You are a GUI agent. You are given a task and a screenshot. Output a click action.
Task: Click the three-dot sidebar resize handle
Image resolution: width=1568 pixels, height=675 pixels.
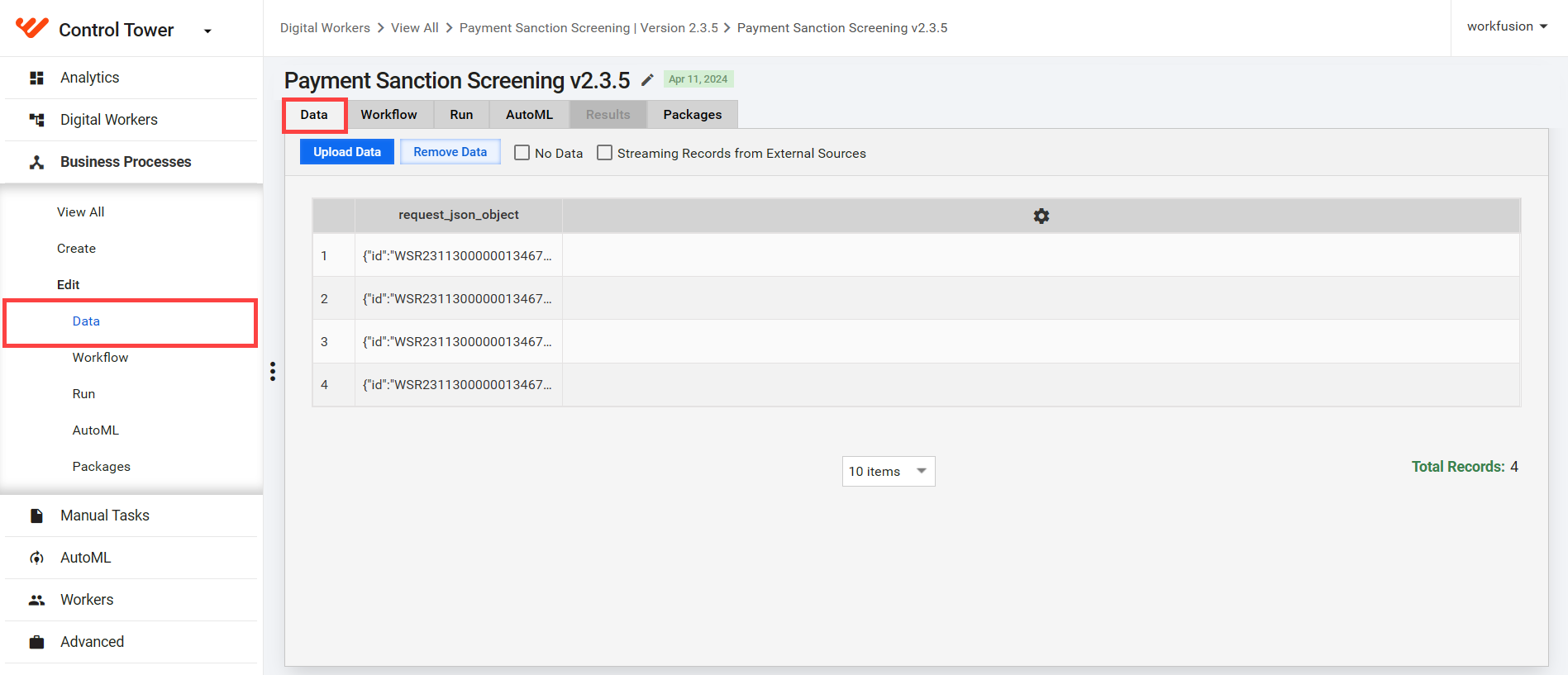[273, 372]
